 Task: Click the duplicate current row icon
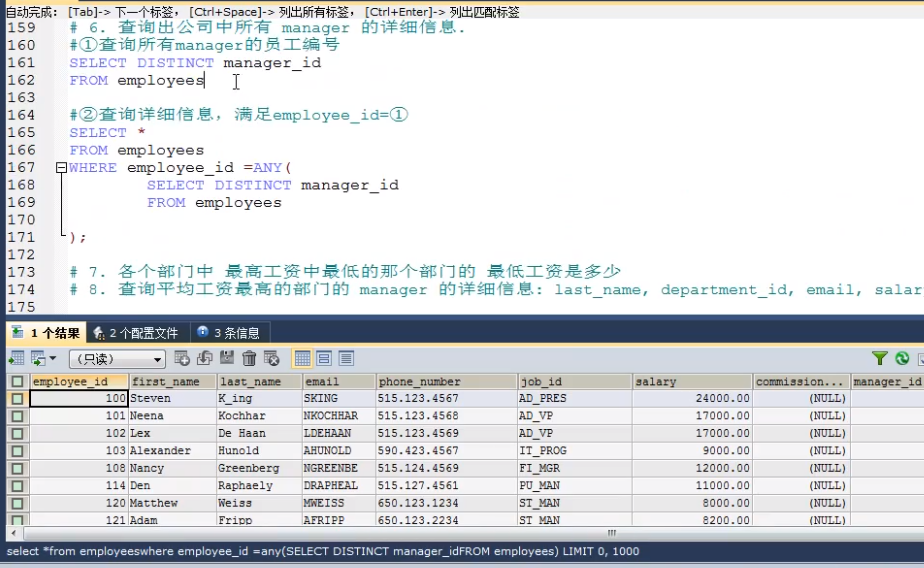204,358
